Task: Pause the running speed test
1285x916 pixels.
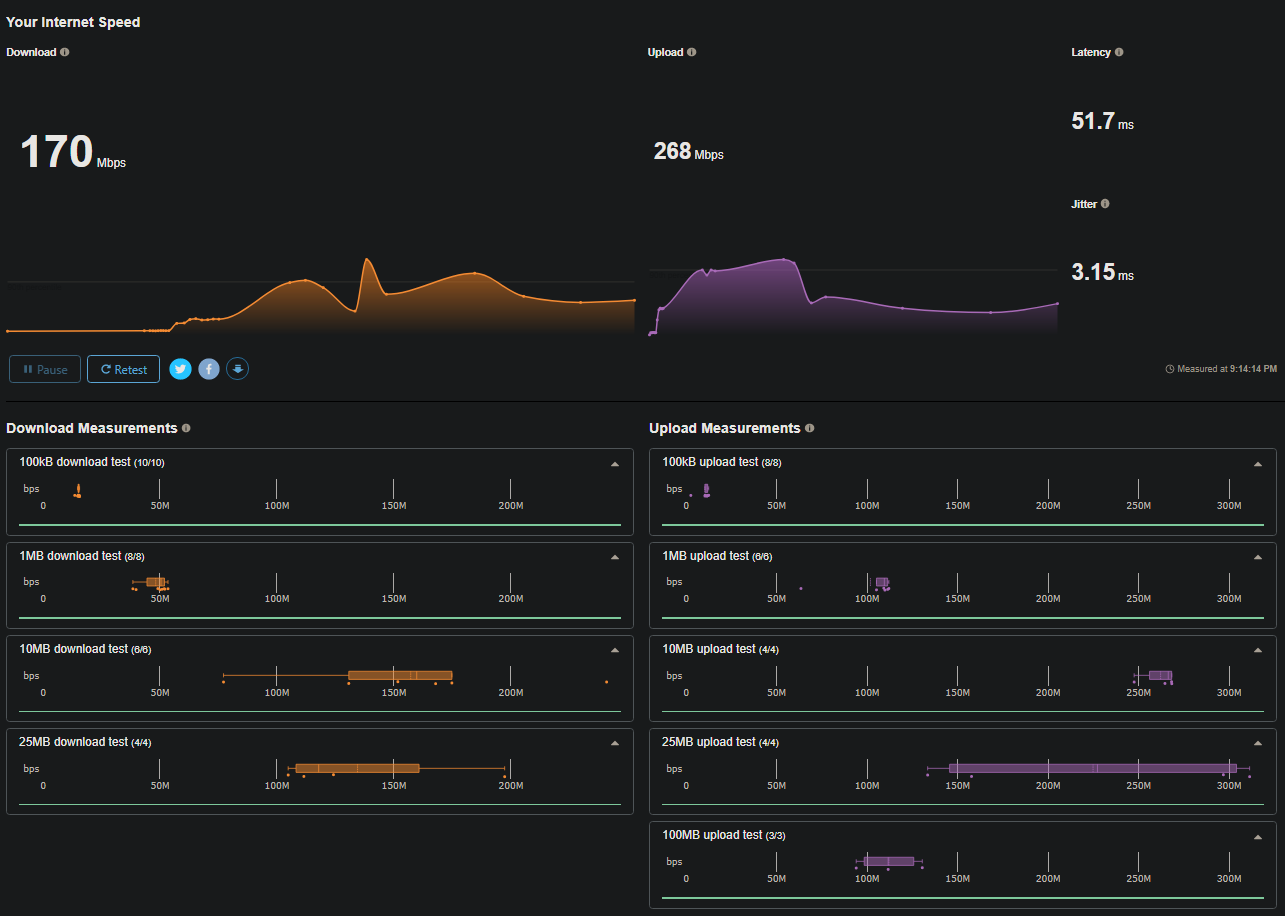Action: [x=45, y=369]
